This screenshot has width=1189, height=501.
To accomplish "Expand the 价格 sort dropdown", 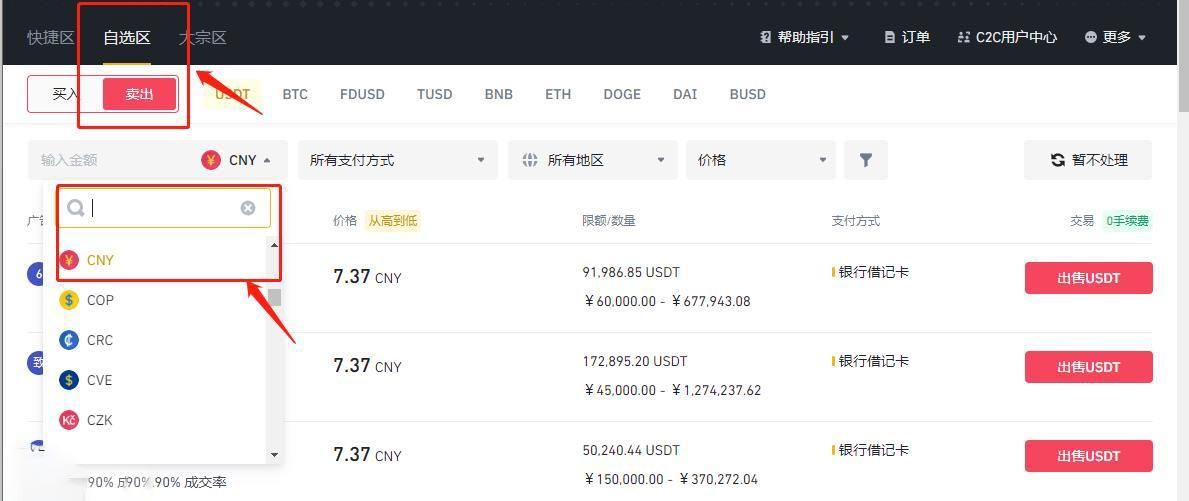I will 761,160.
